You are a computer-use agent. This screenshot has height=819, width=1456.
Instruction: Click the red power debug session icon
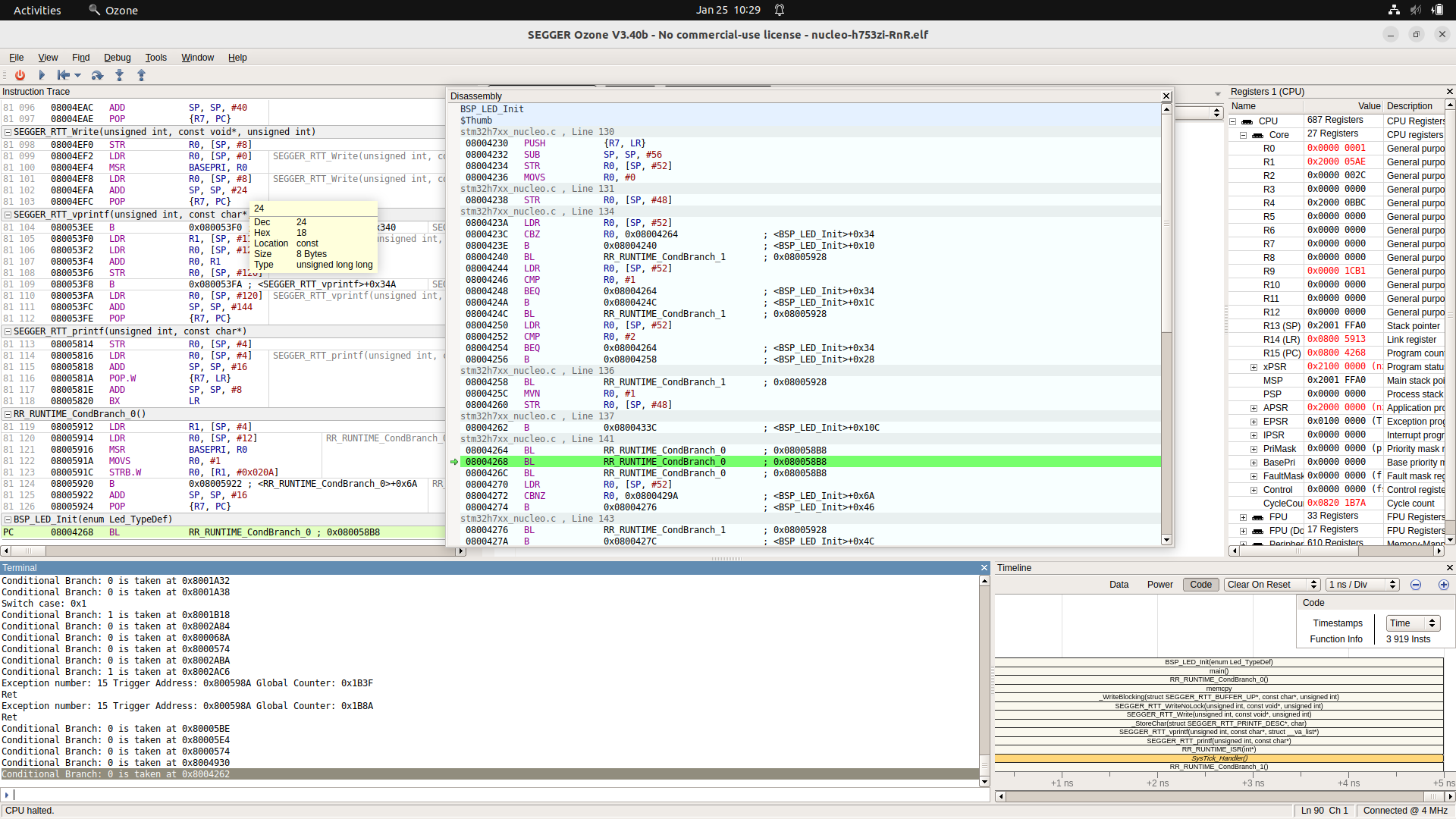(20, 75)
